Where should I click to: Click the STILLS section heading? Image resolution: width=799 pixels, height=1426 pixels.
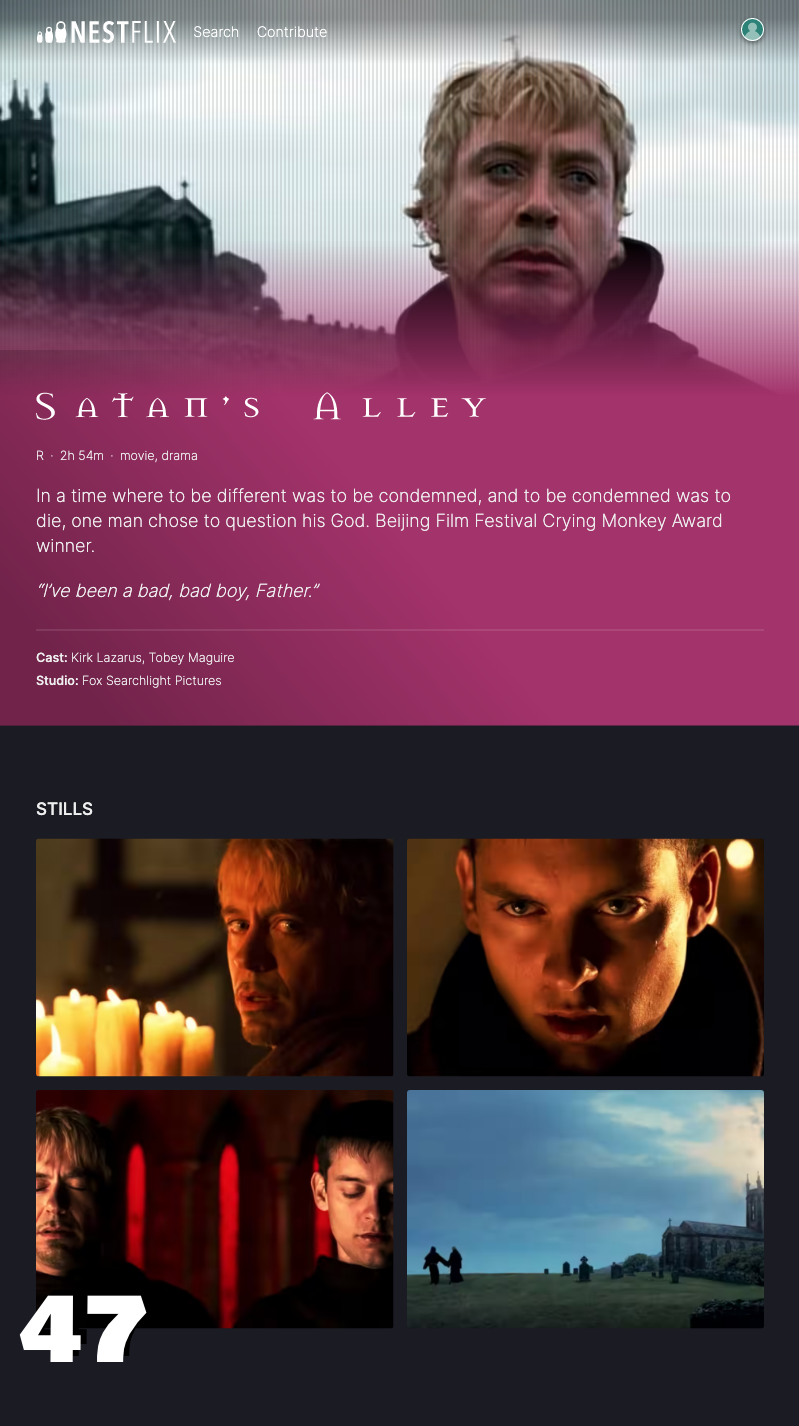pos(64,809)
